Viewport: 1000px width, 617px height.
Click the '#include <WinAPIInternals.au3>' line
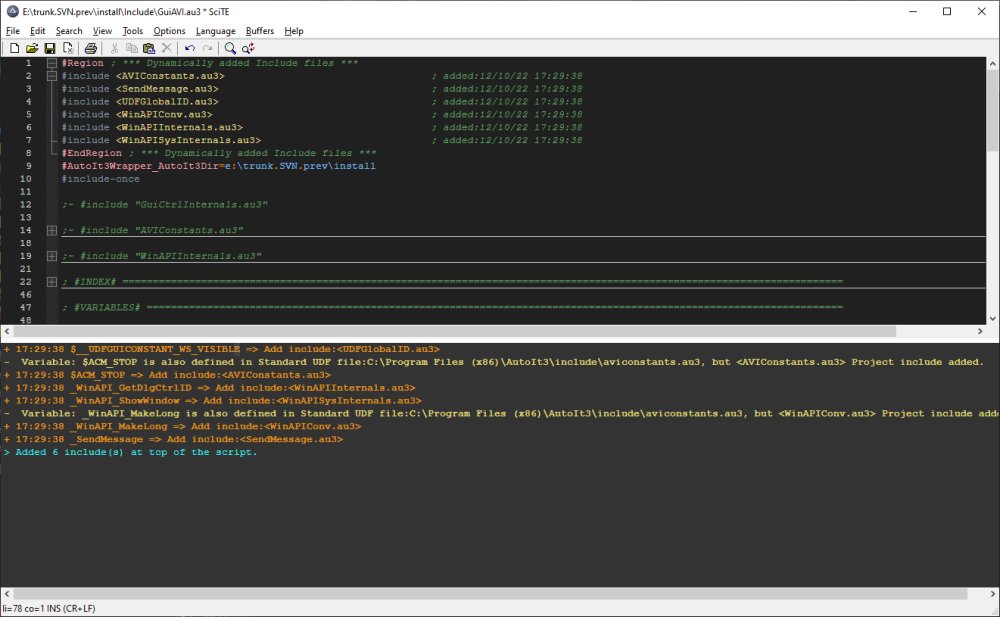(x=152, y=127)
